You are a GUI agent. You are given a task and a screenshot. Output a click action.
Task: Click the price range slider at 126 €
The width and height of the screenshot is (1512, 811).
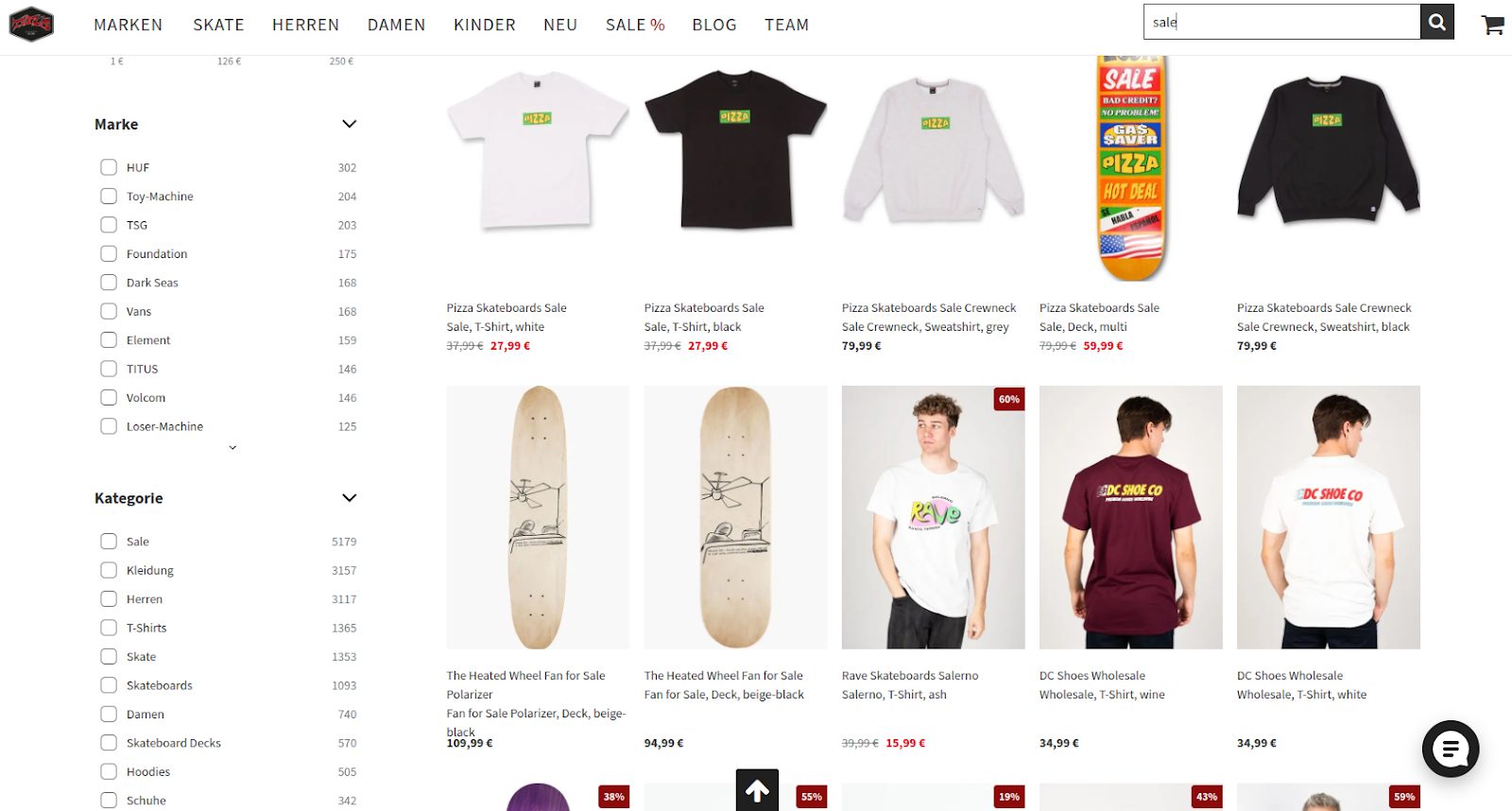click(x=229, y=60)
